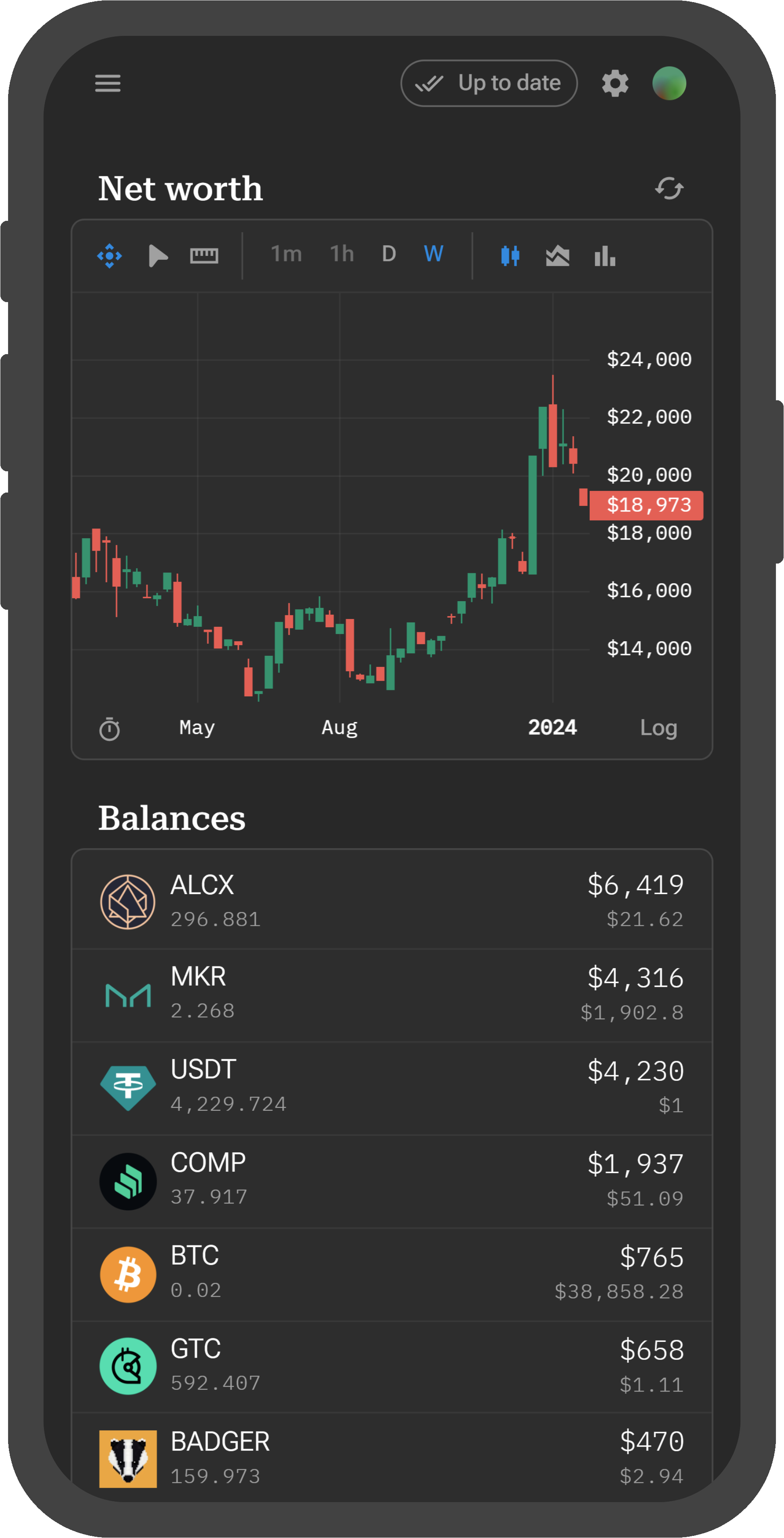Switch to bar chart view
The image size is (784, 1538).
point(604,255)
